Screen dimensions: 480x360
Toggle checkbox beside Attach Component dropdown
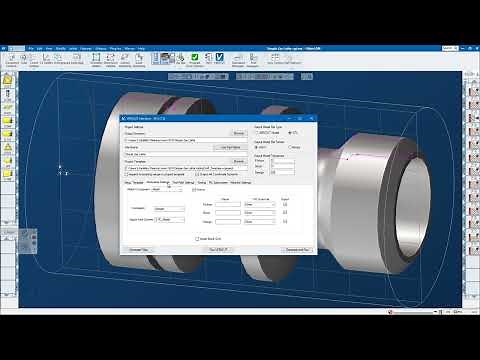point(194,190)
